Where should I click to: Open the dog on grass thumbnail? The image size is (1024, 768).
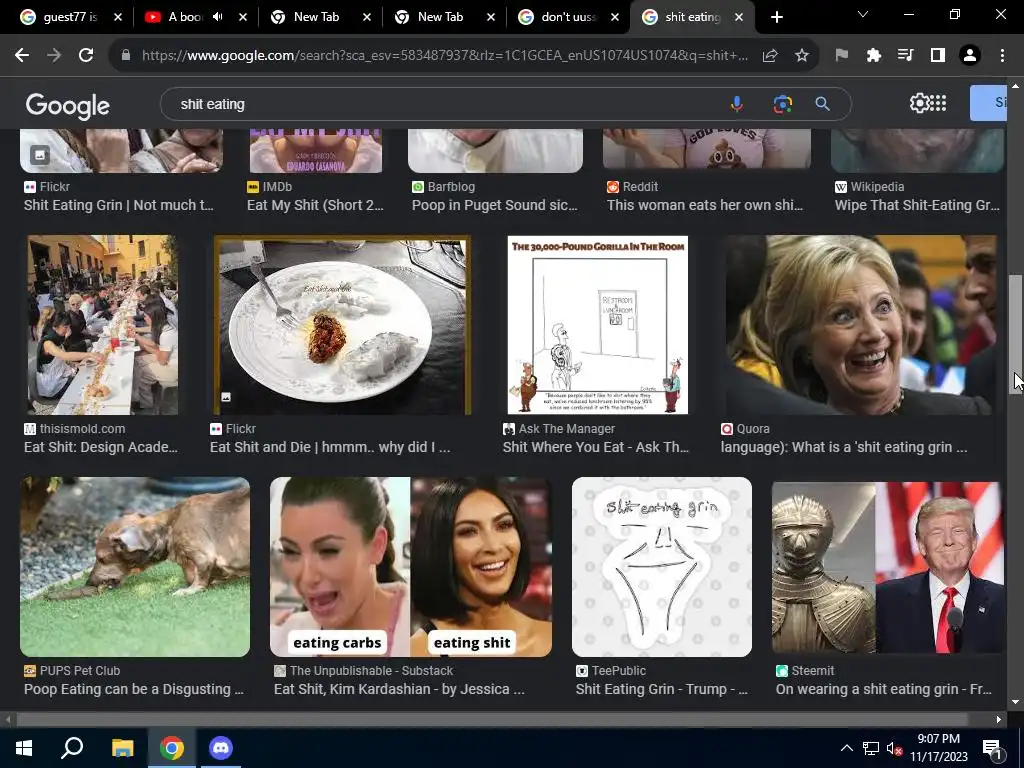coord(135,567)
